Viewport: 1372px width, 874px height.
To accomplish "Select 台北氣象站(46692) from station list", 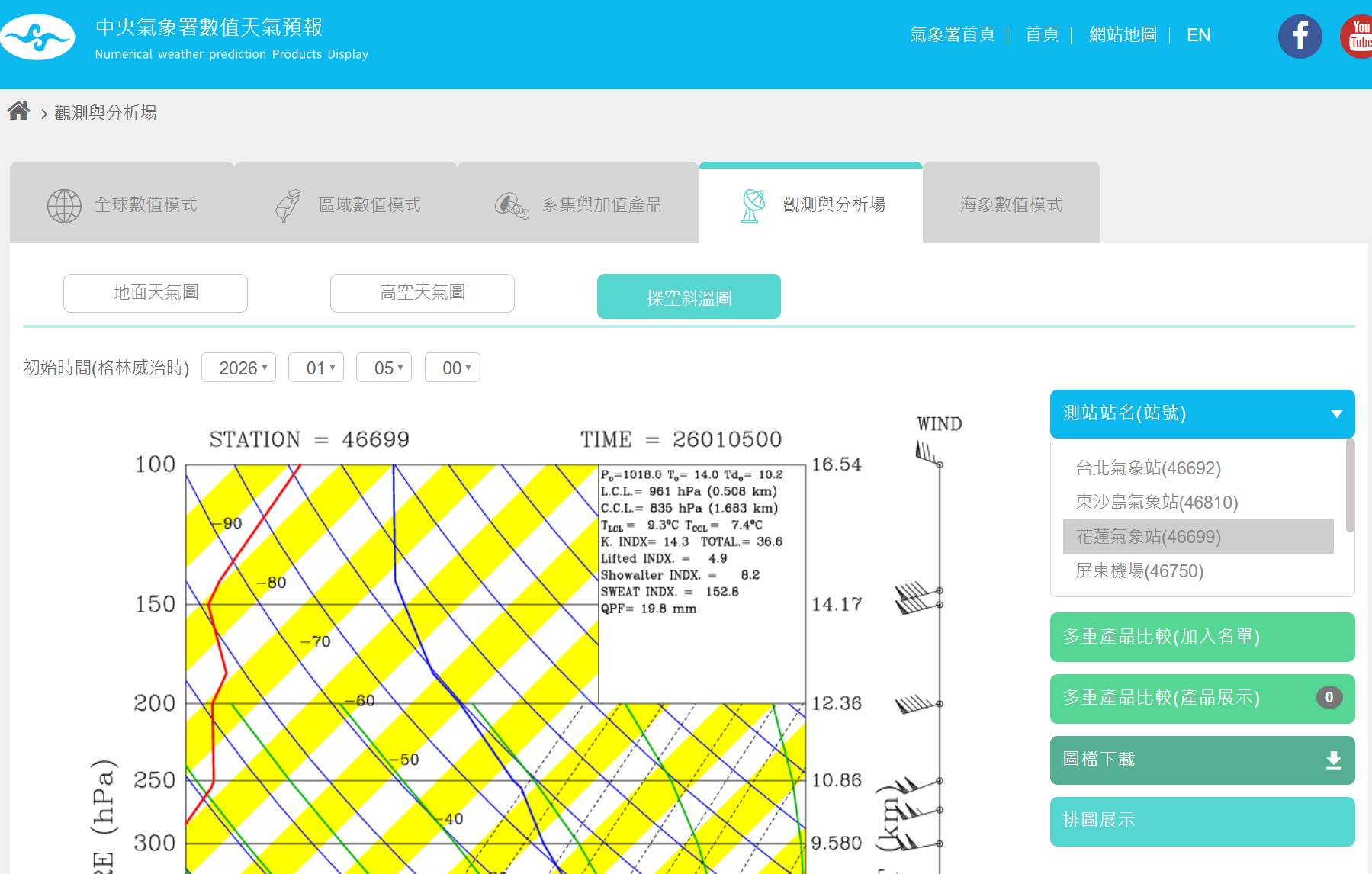I will [1148, 468].
